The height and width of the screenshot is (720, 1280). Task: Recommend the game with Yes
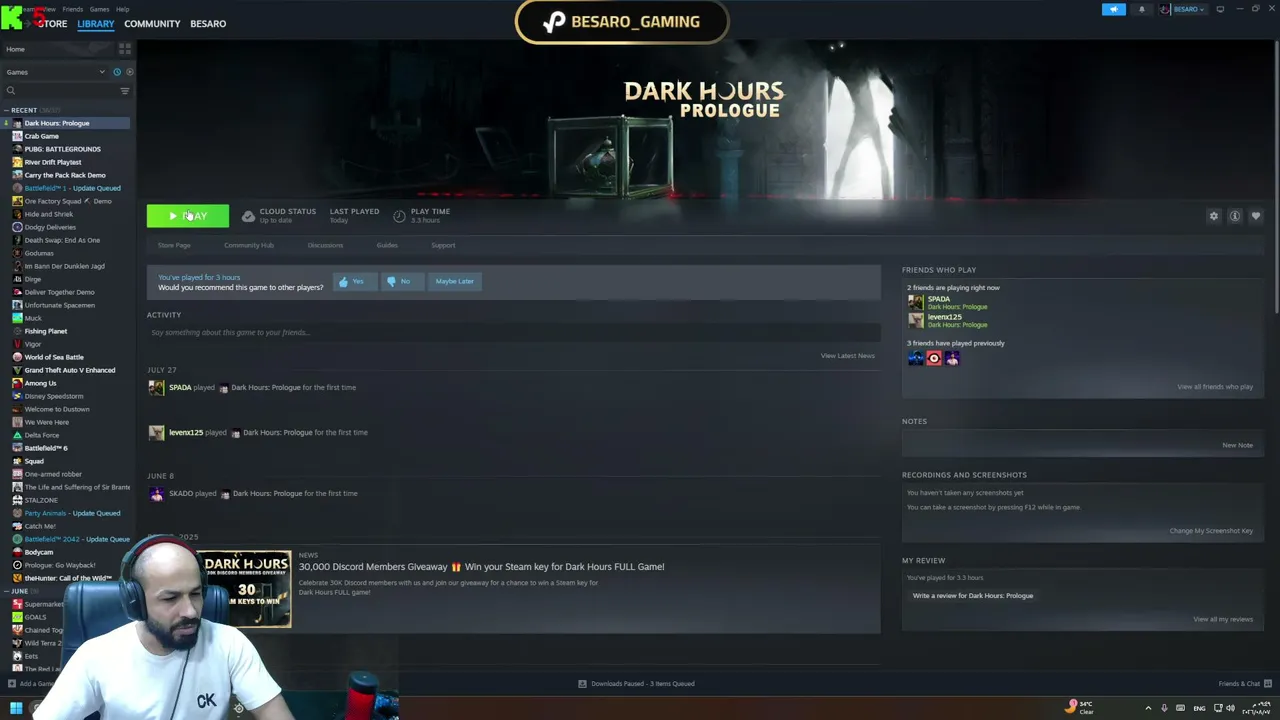[353, 282]
